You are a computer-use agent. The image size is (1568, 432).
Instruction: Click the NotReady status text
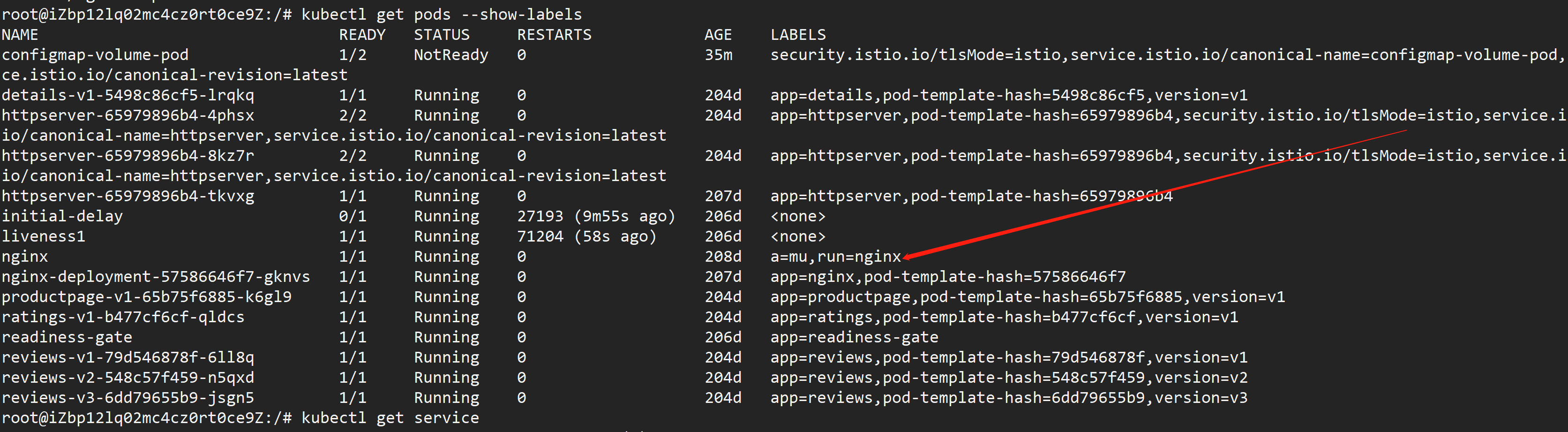450,55
